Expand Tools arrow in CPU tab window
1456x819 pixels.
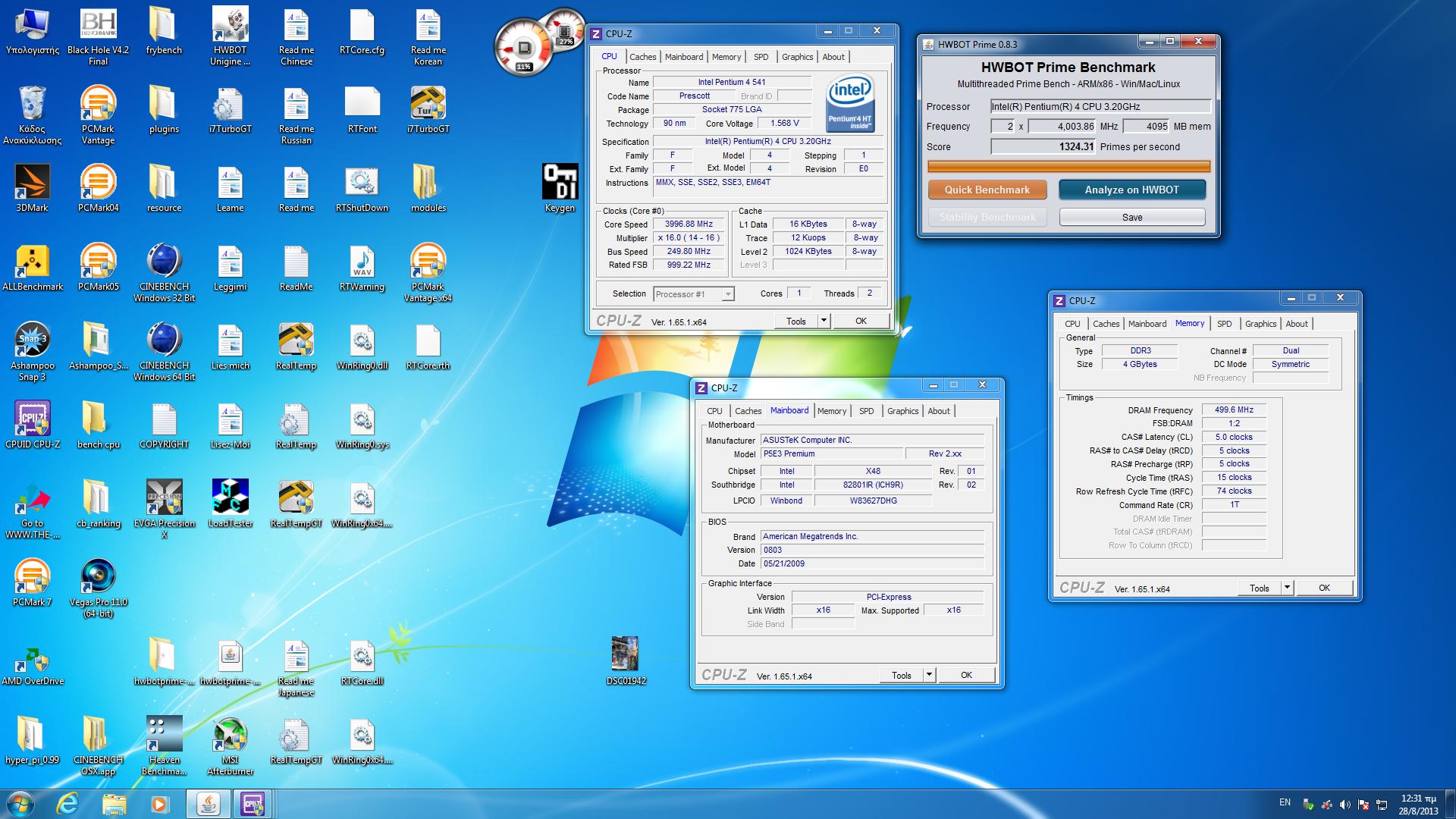click(x=824, y=321)
